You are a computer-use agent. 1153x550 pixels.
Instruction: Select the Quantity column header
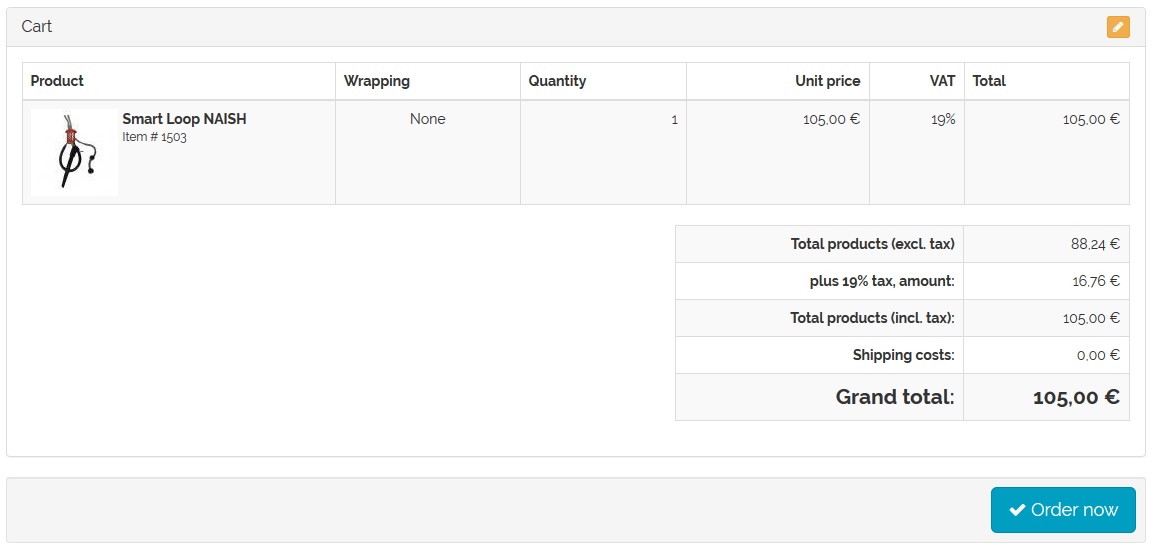[557, 81]
